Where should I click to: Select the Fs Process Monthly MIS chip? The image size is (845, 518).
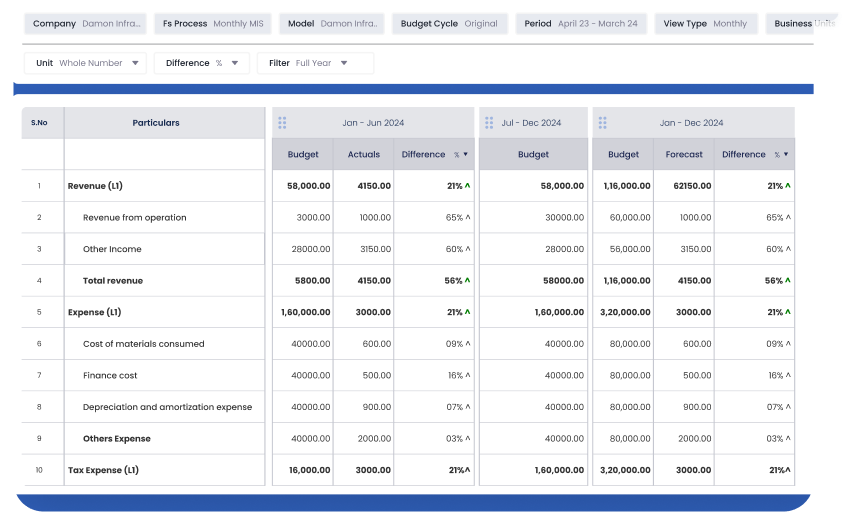point(213,24)
